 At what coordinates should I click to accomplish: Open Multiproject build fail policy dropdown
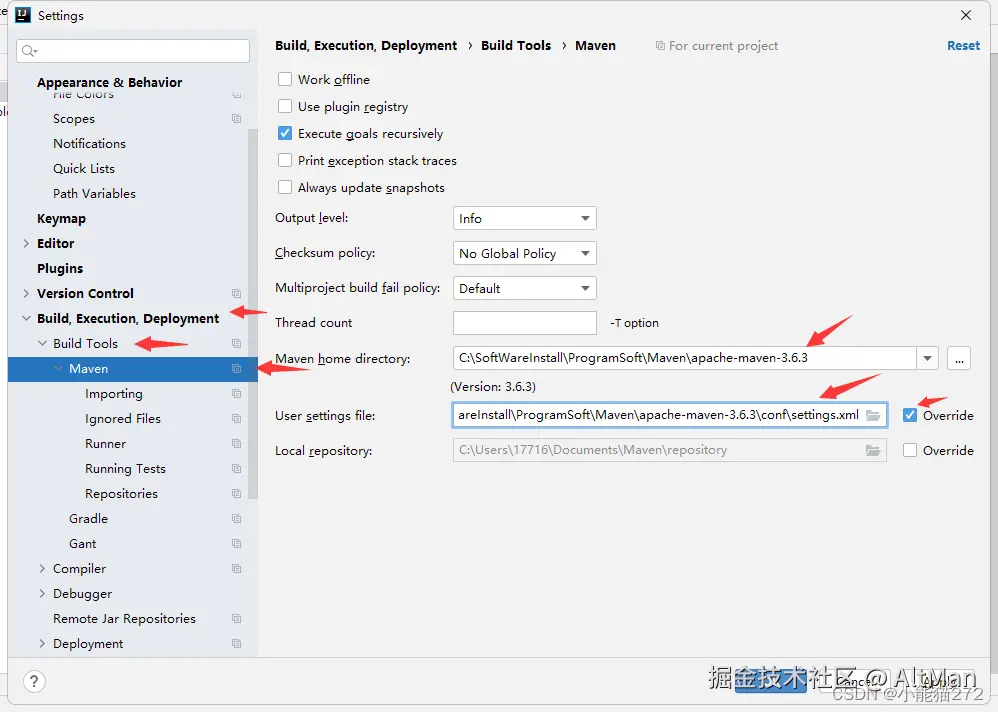[524, 288]
